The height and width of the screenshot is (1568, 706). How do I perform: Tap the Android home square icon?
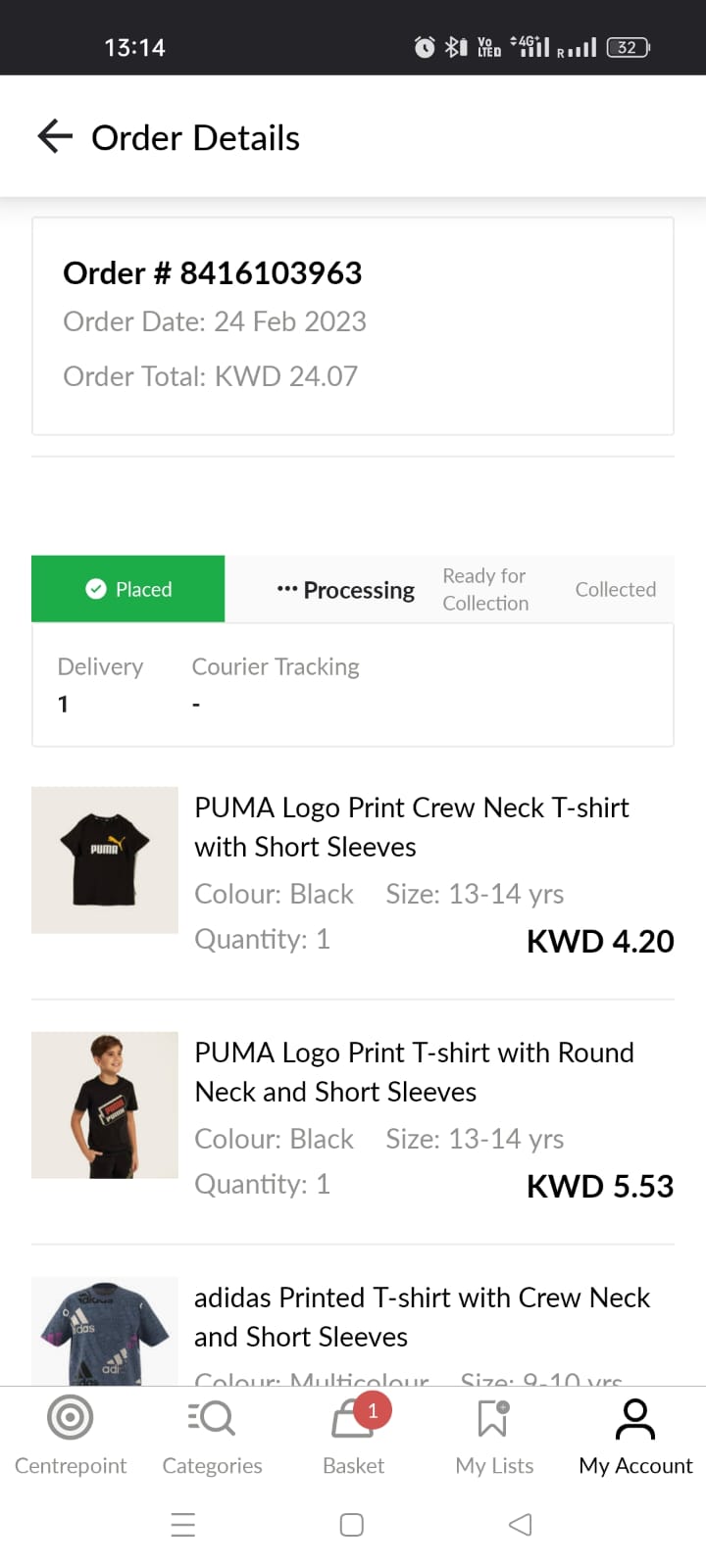(x=352, y=1525)
